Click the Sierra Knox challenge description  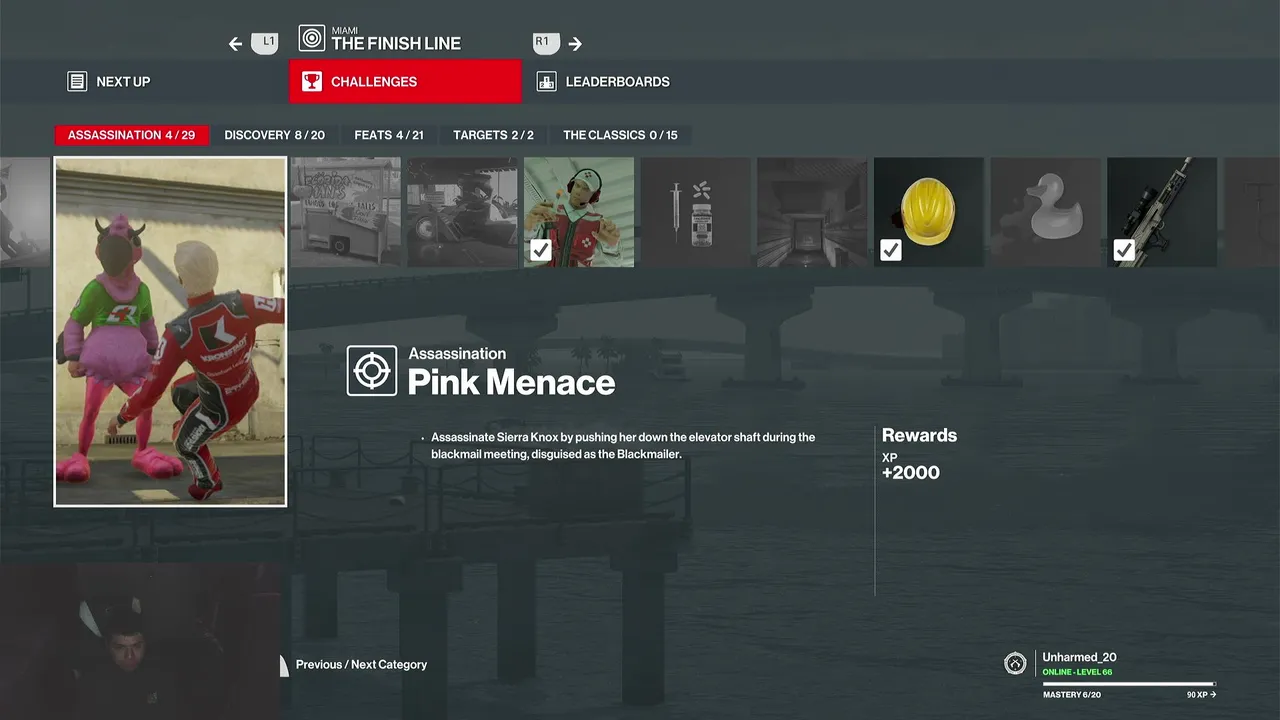(x=622, y=445)
